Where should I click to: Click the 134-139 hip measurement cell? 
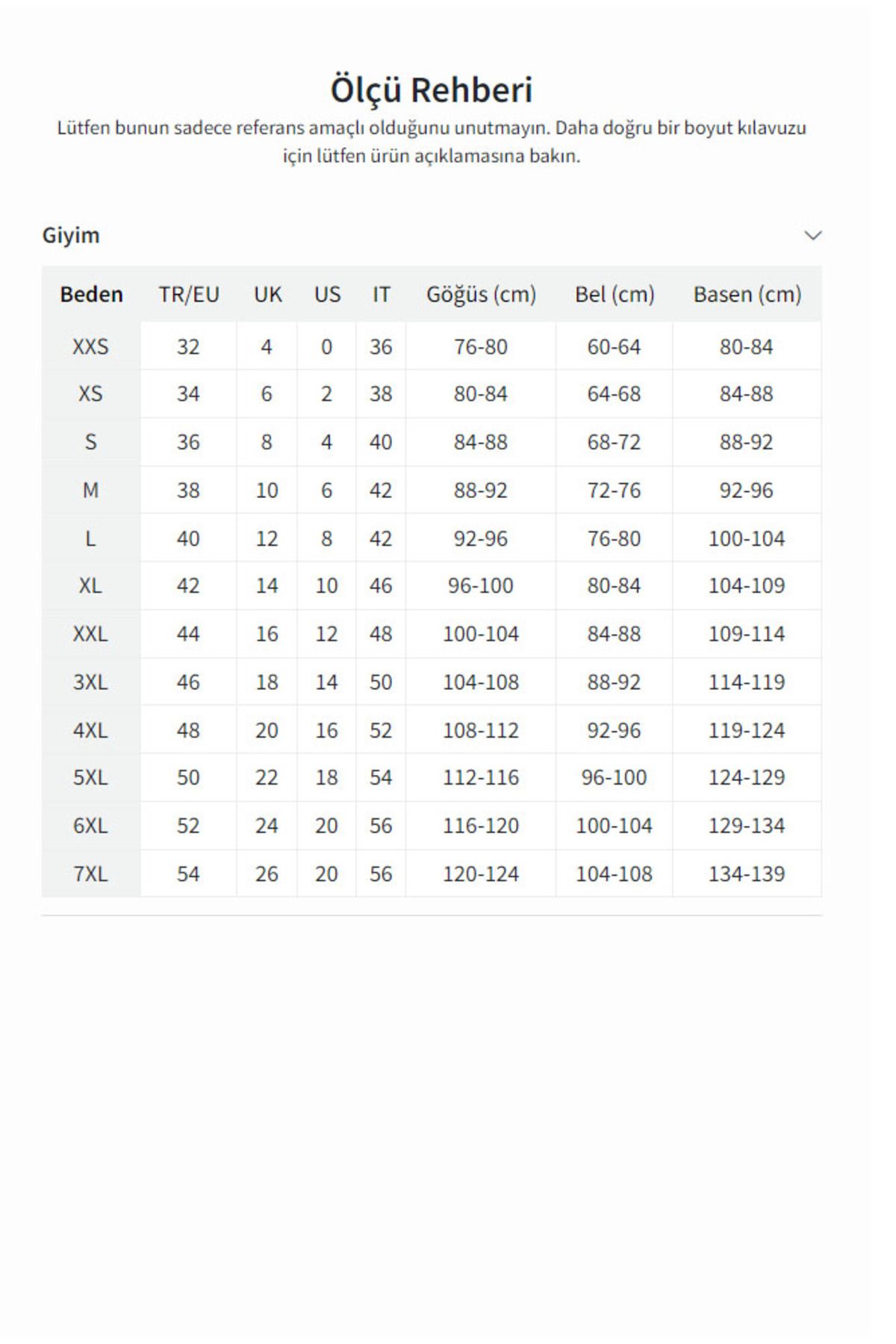point(747,874)
